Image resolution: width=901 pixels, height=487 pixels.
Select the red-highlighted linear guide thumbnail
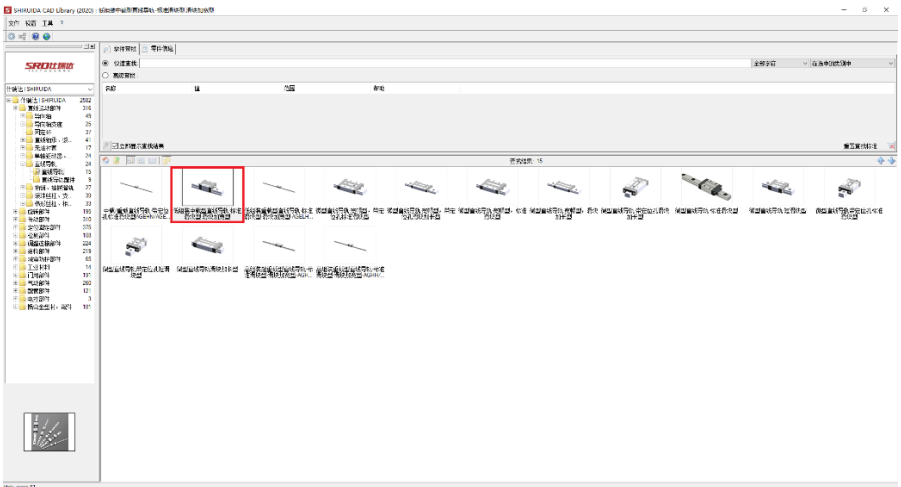[x=207, y=195]
